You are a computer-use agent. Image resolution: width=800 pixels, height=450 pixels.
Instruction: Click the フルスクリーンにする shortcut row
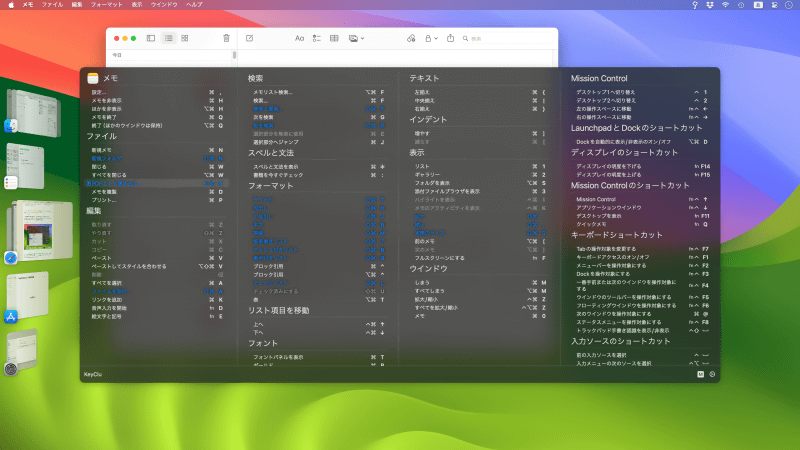[x=480, y=258]
